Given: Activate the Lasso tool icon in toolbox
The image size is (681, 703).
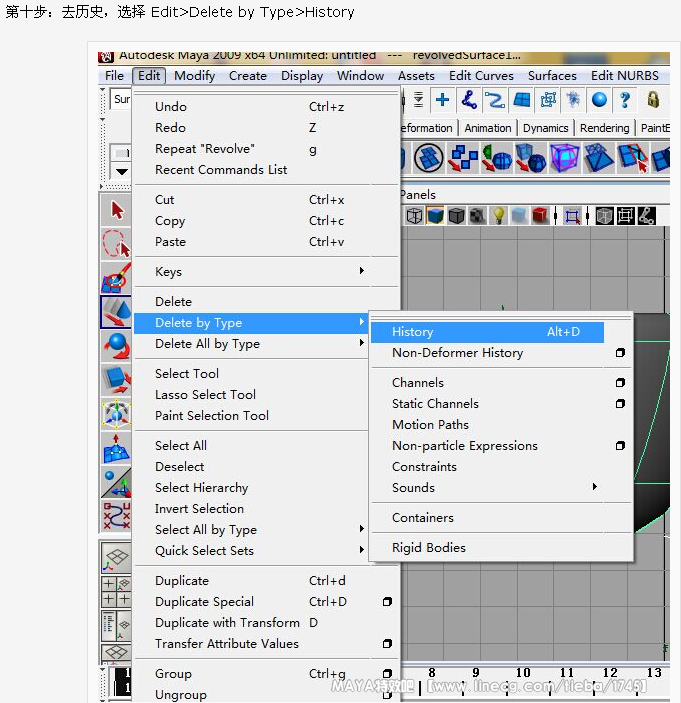Looking at the screenshot, I should [116, 244].
